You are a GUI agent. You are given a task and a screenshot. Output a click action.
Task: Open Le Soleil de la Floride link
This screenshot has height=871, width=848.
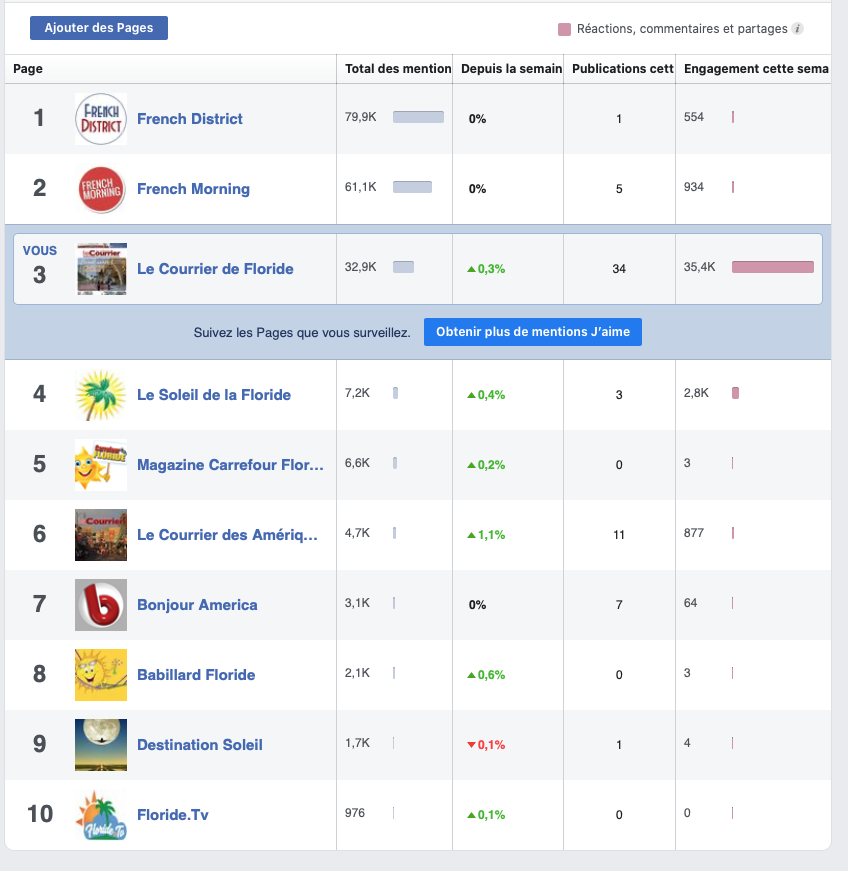214,395
